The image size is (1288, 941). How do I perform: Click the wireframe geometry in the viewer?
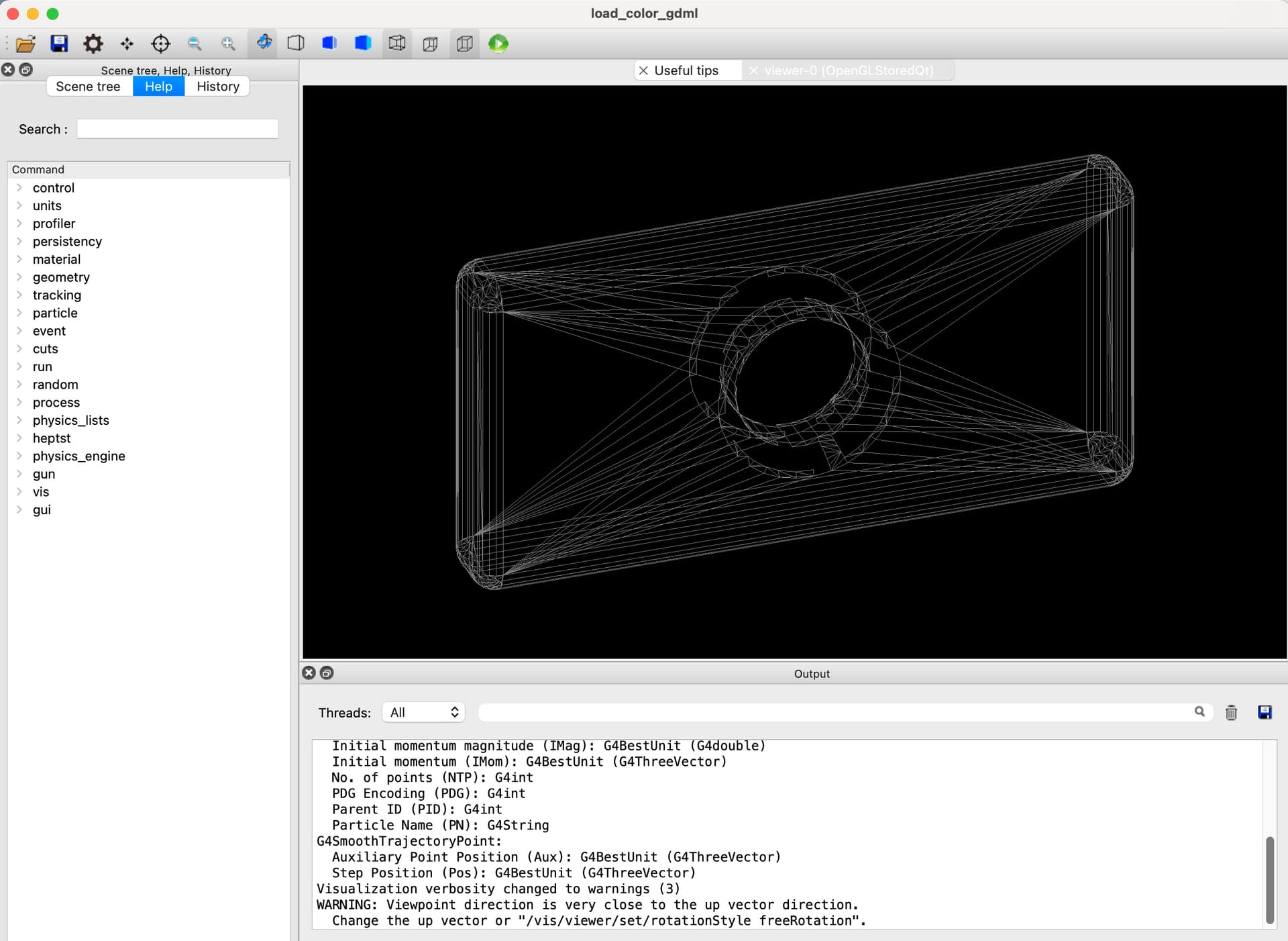794,372
